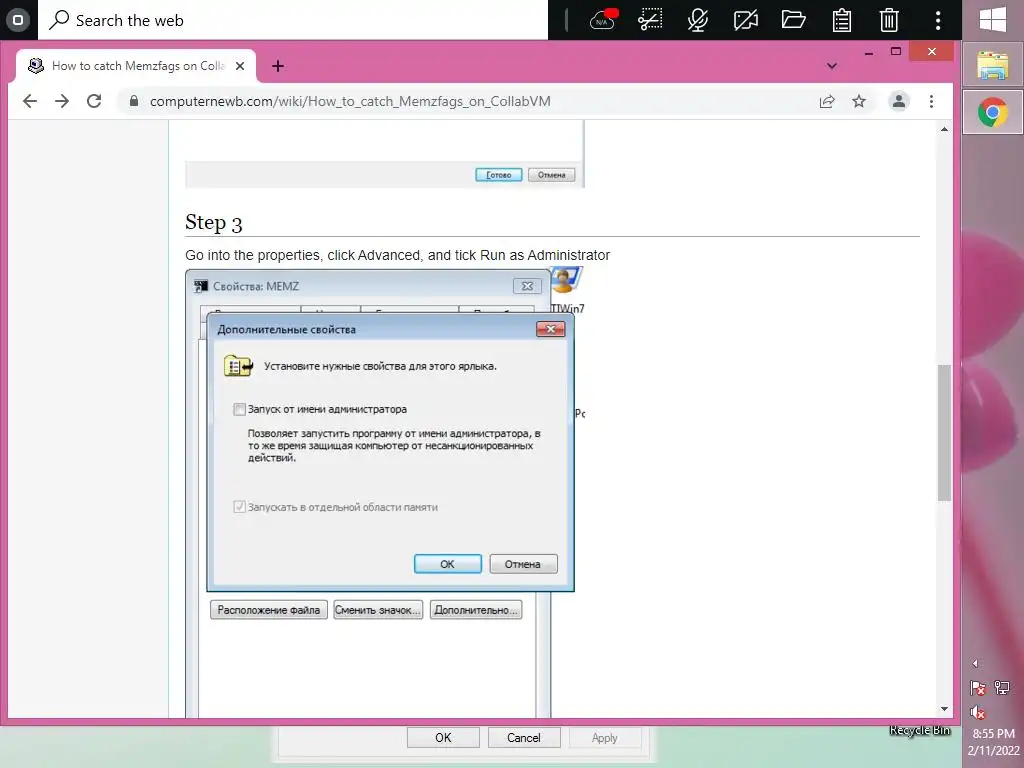Screen dimensions: 1024x768
Task: Show hidden tray icons arrow
Action: click(975, 664)
